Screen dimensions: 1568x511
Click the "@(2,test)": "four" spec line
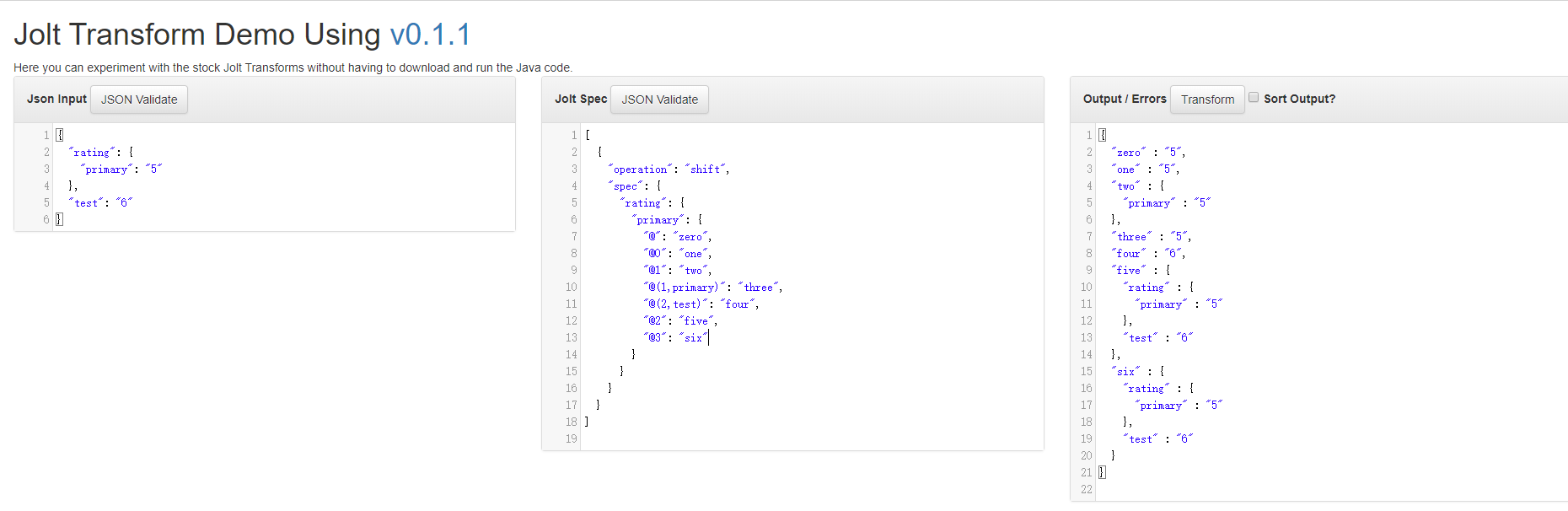pos(701,304)
